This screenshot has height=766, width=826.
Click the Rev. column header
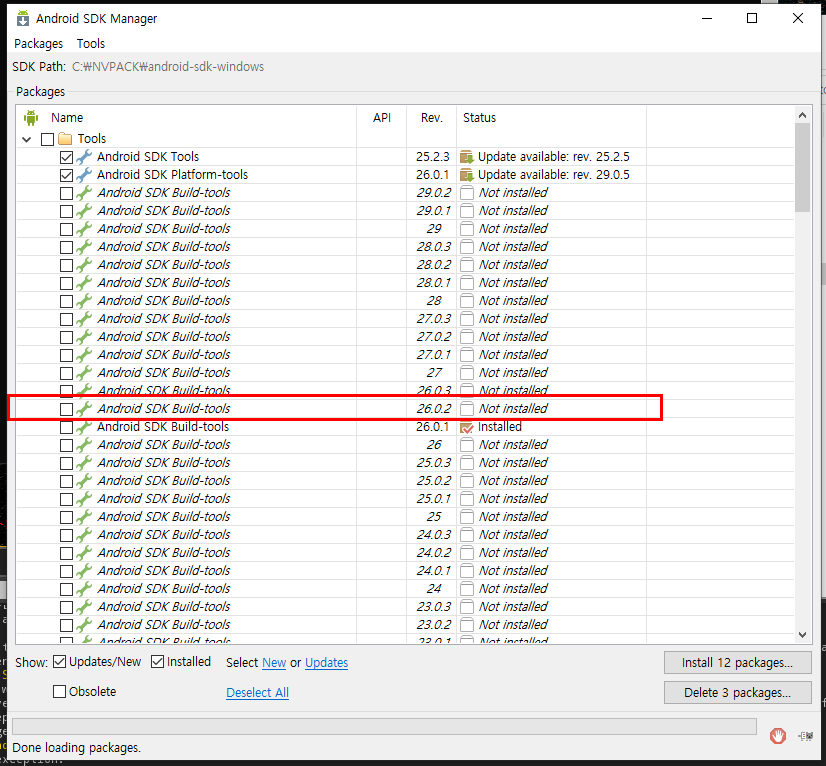431,117
